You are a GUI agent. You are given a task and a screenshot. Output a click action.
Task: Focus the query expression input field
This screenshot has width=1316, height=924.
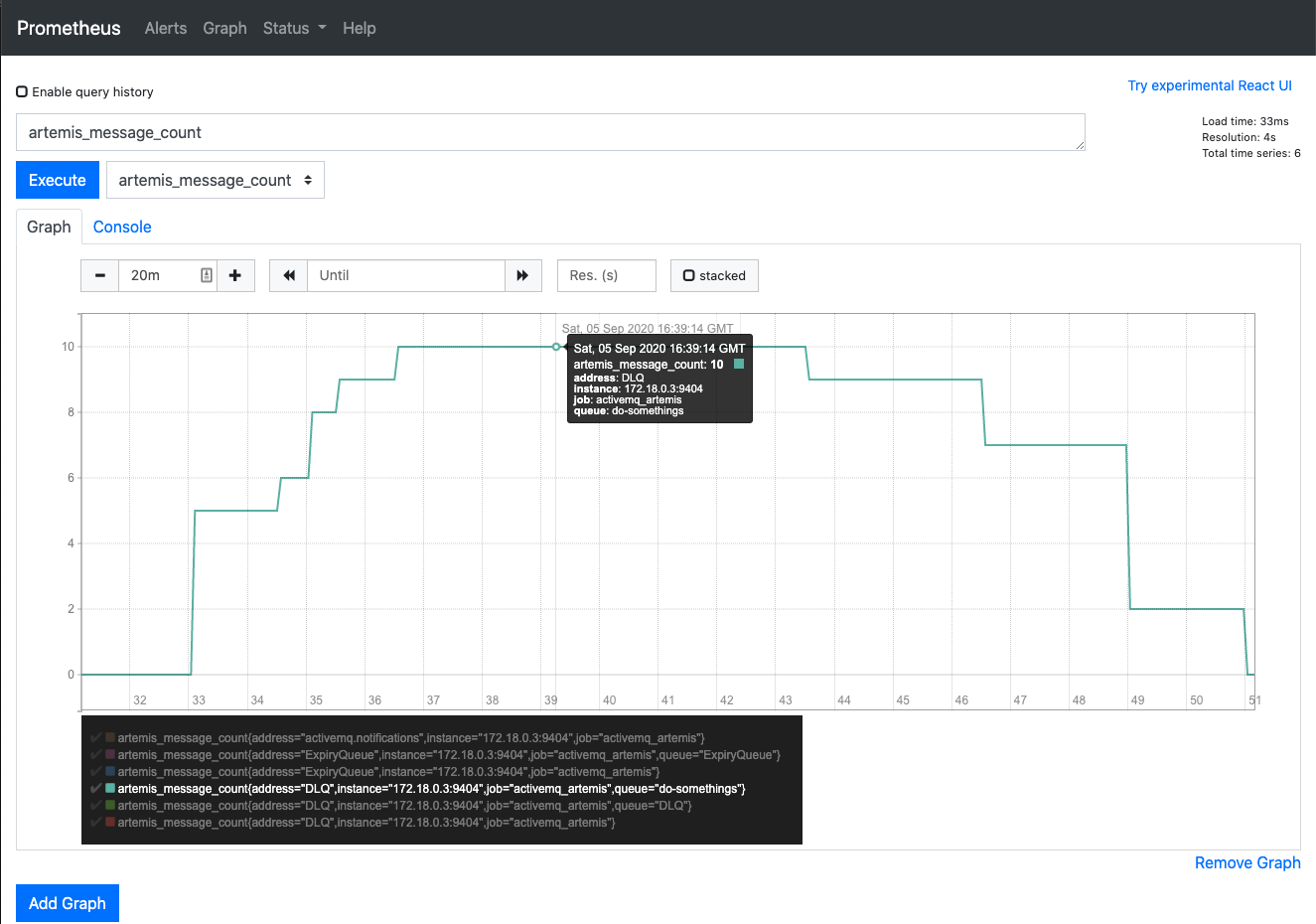tap(550, 132)
